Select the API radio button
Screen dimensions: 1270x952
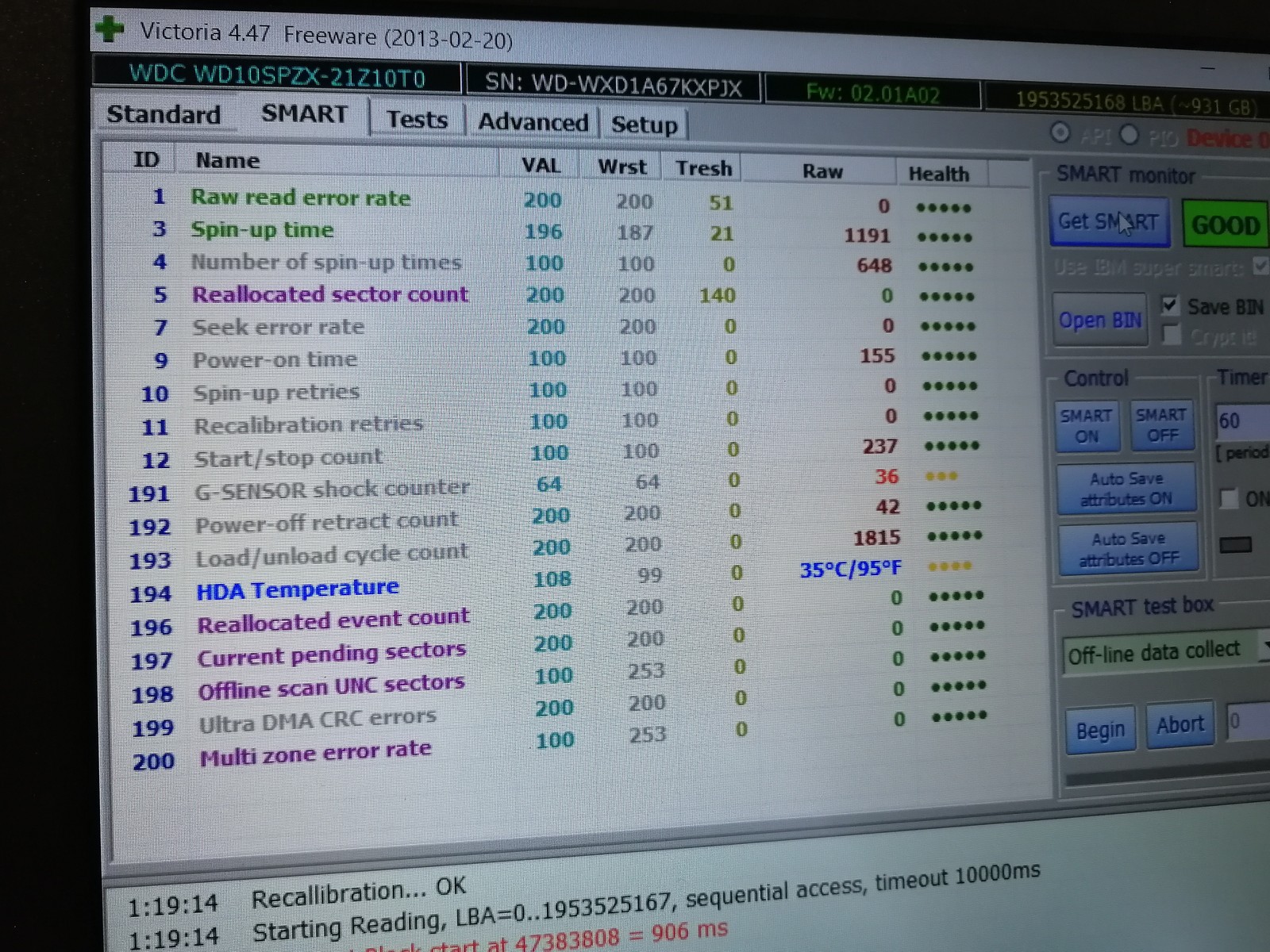[1060, 132]
